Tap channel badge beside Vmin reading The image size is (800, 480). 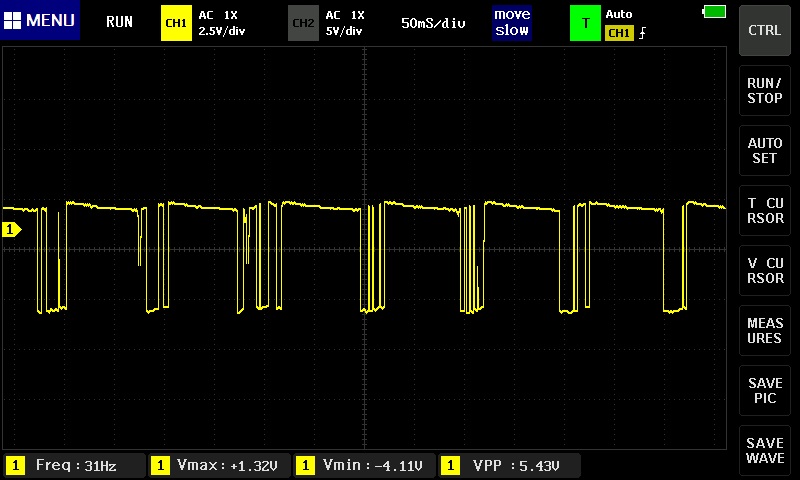tap(305, 465)
